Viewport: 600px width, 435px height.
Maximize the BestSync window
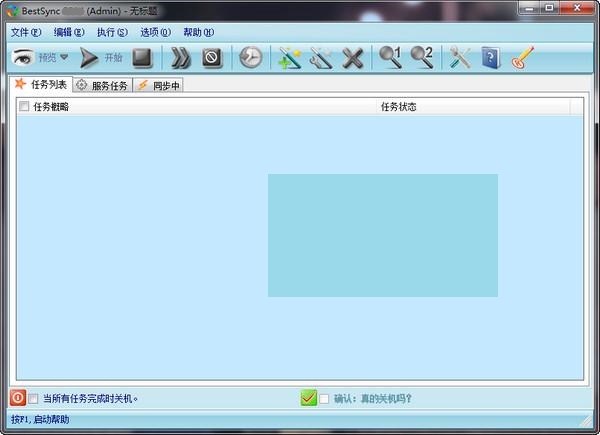[549, 8]
